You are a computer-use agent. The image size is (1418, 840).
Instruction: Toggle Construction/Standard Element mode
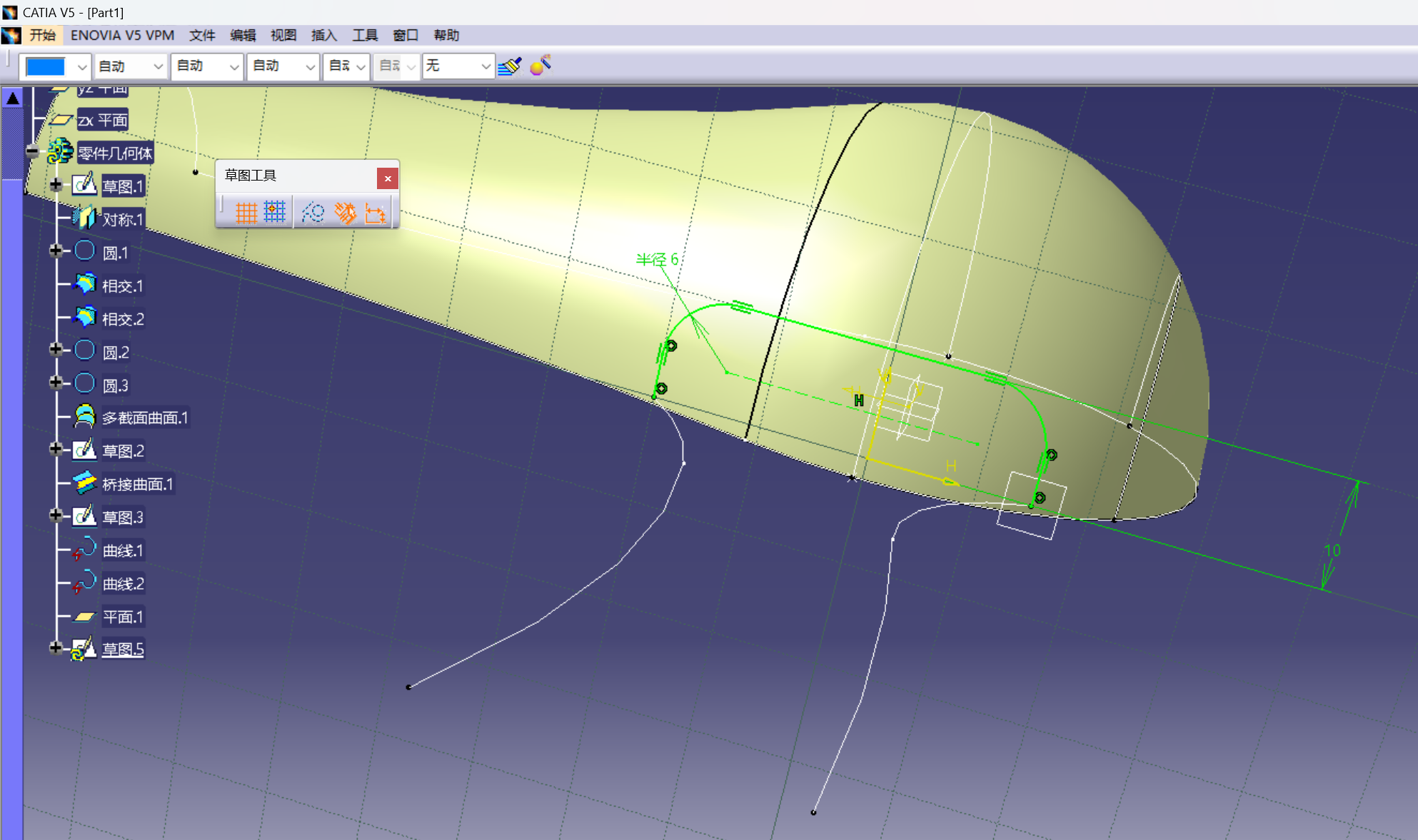coord(313,213)
